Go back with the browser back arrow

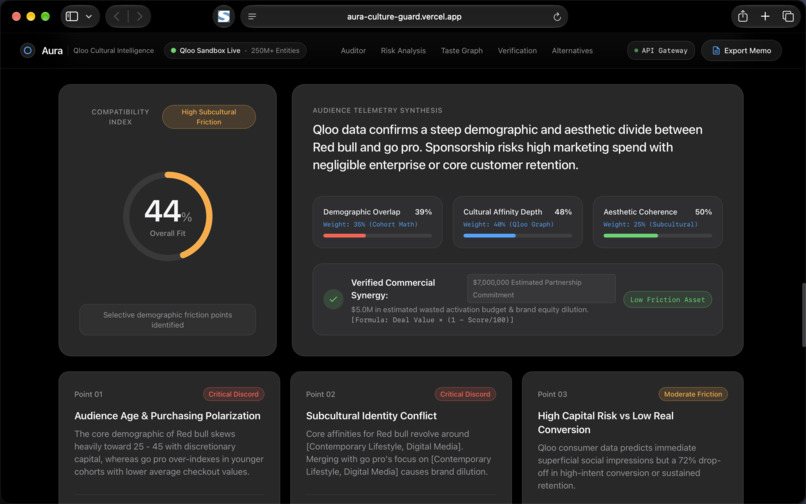[117, 16]
